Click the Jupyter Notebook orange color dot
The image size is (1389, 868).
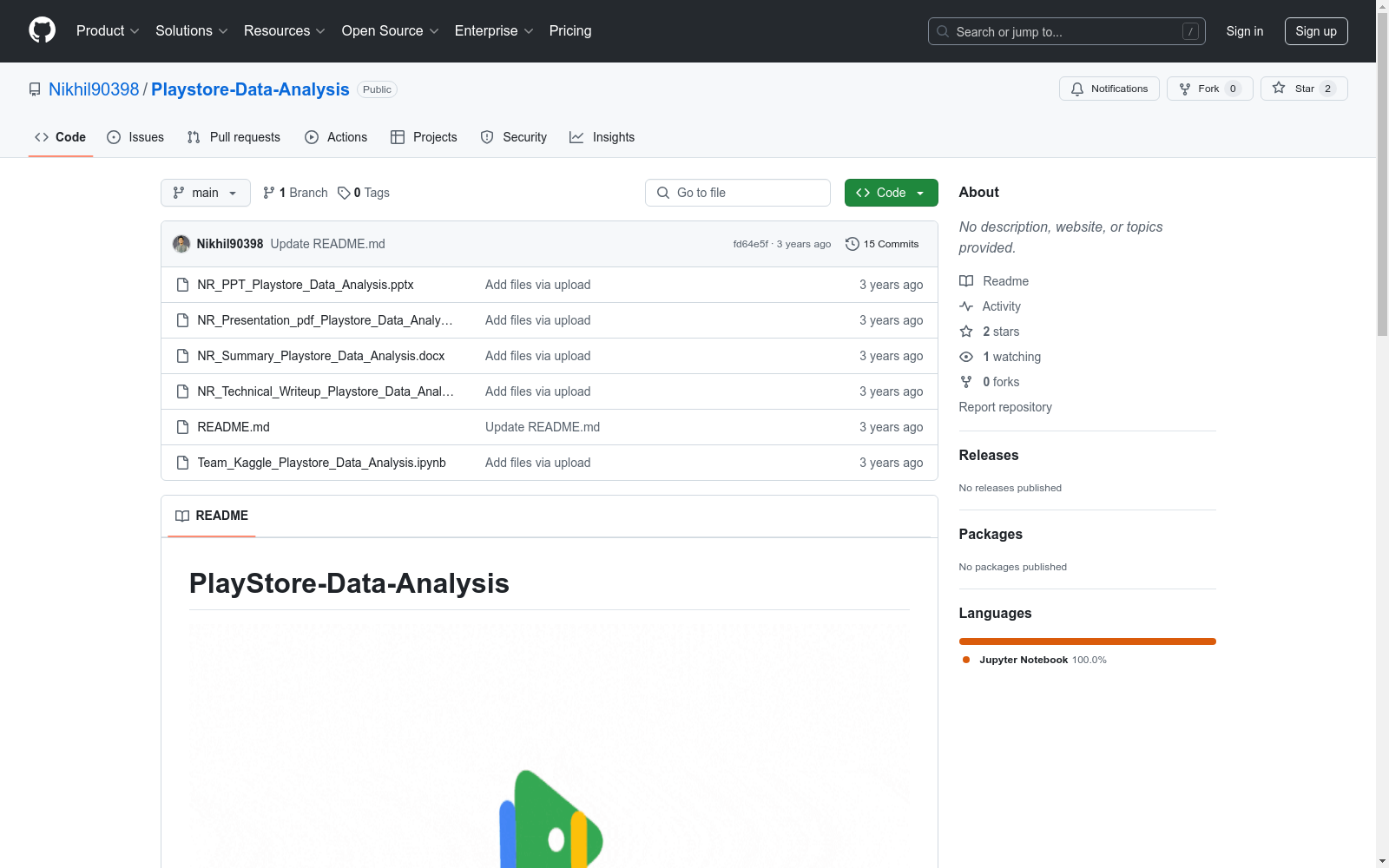pyautogui.click(x=966, y=660)
